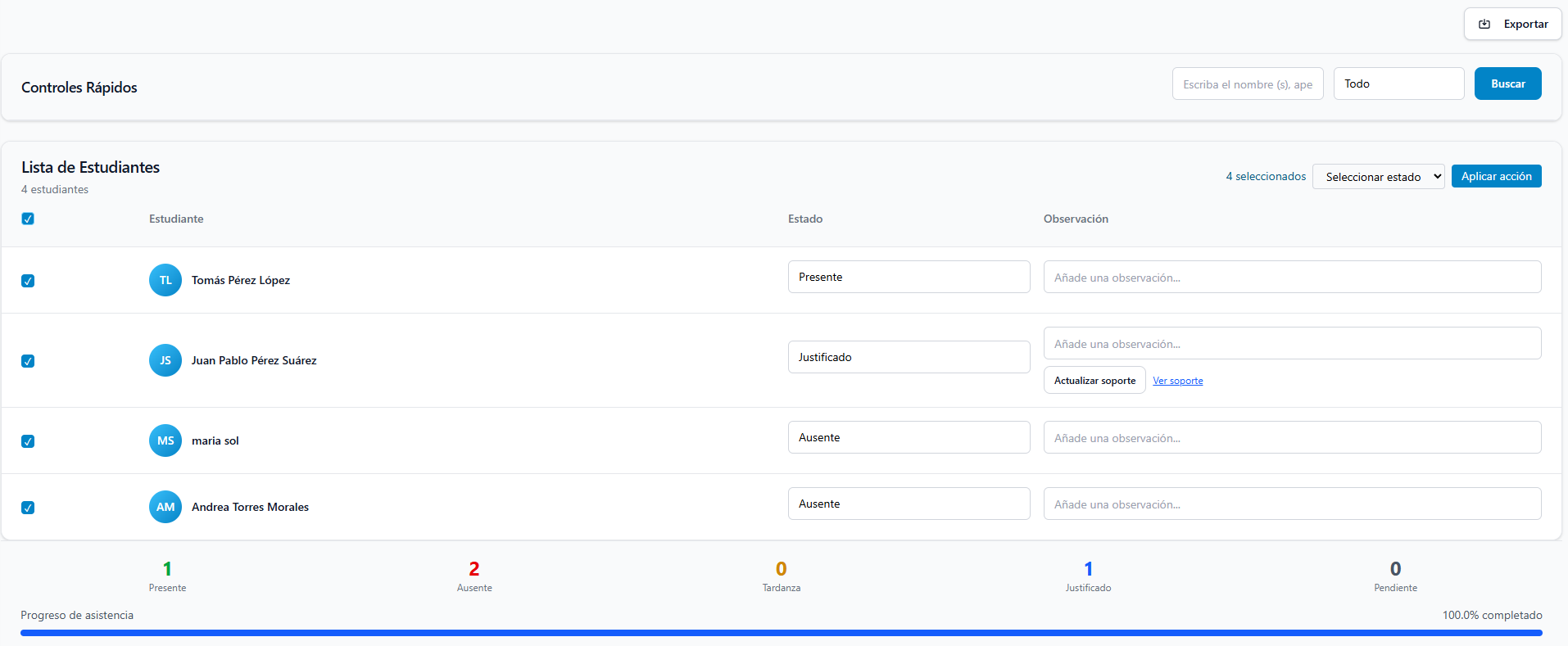Click Juan Pablo's JS avatar icon

[165, 360]
